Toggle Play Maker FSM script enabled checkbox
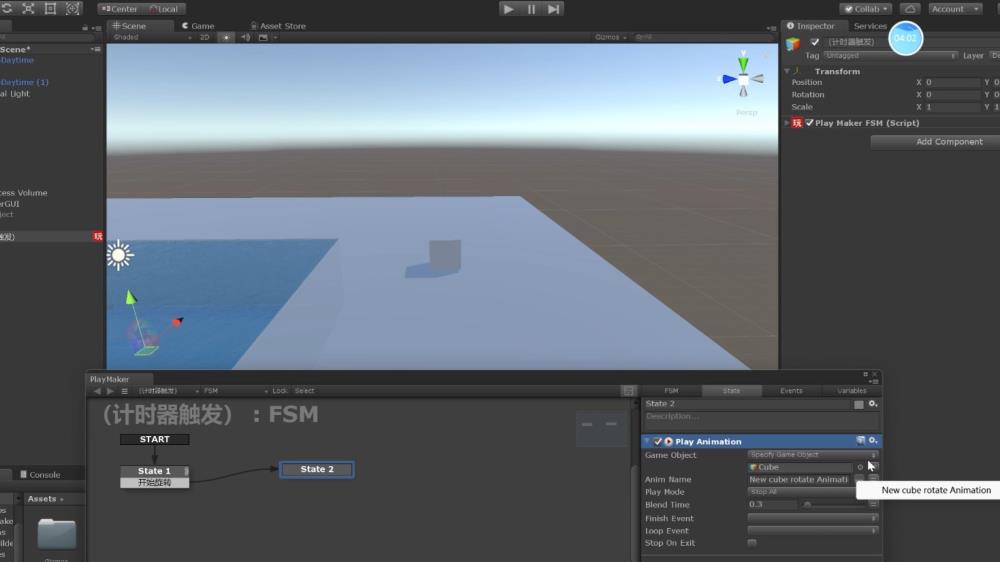Image resolution: width=1000 pixels, height=562 pixels. point(809,122)
